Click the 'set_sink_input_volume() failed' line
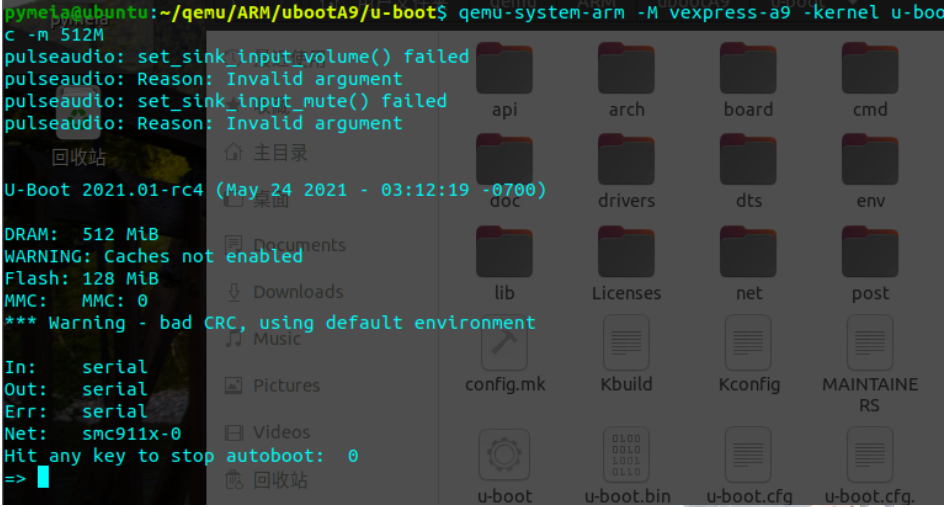 point(237,57)
